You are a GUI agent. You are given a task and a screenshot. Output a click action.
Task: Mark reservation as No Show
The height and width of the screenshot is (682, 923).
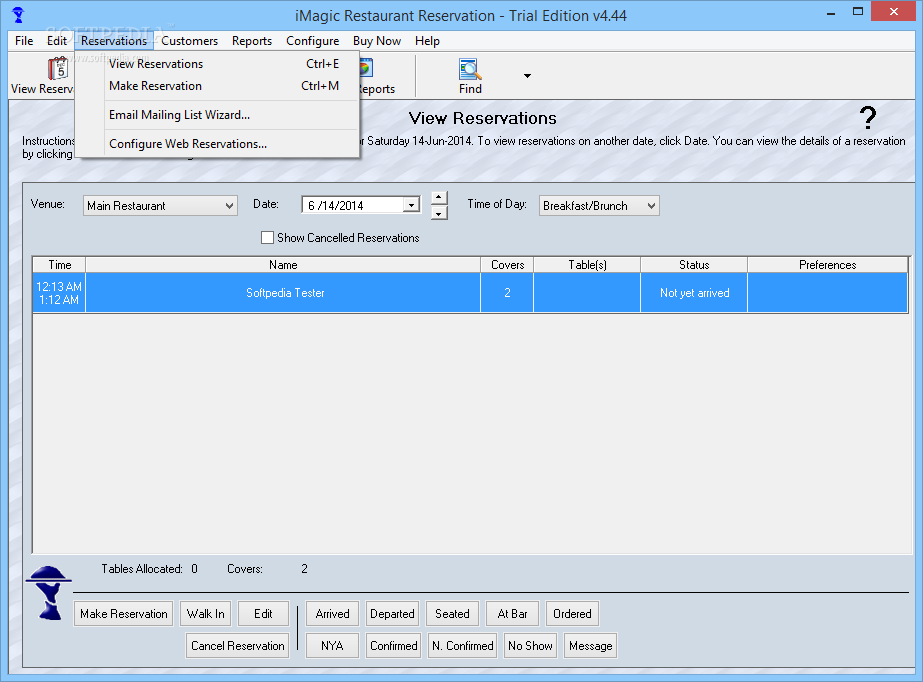[530, 646]
